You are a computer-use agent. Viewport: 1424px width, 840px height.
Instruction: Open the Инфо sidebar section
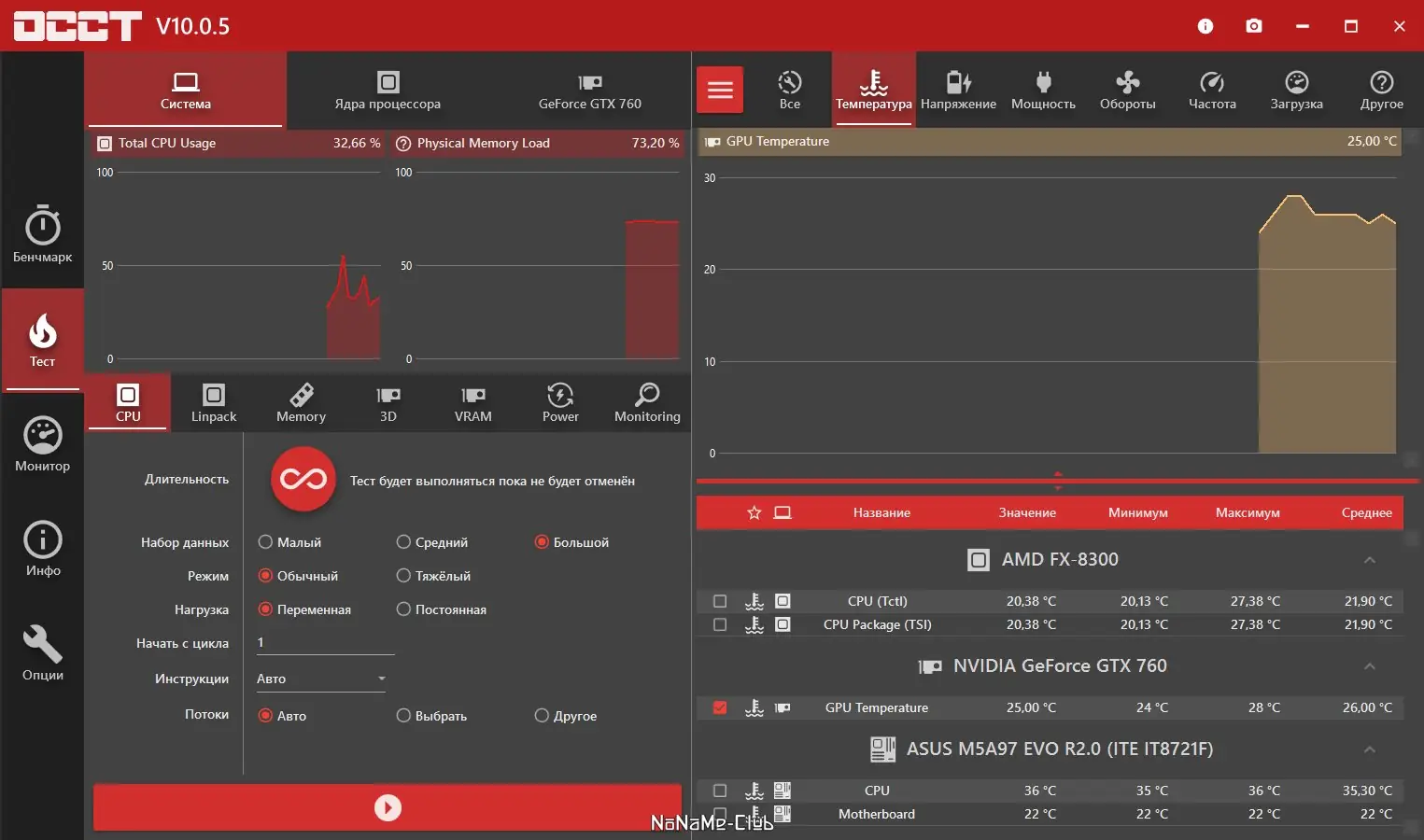coord(42,549)
